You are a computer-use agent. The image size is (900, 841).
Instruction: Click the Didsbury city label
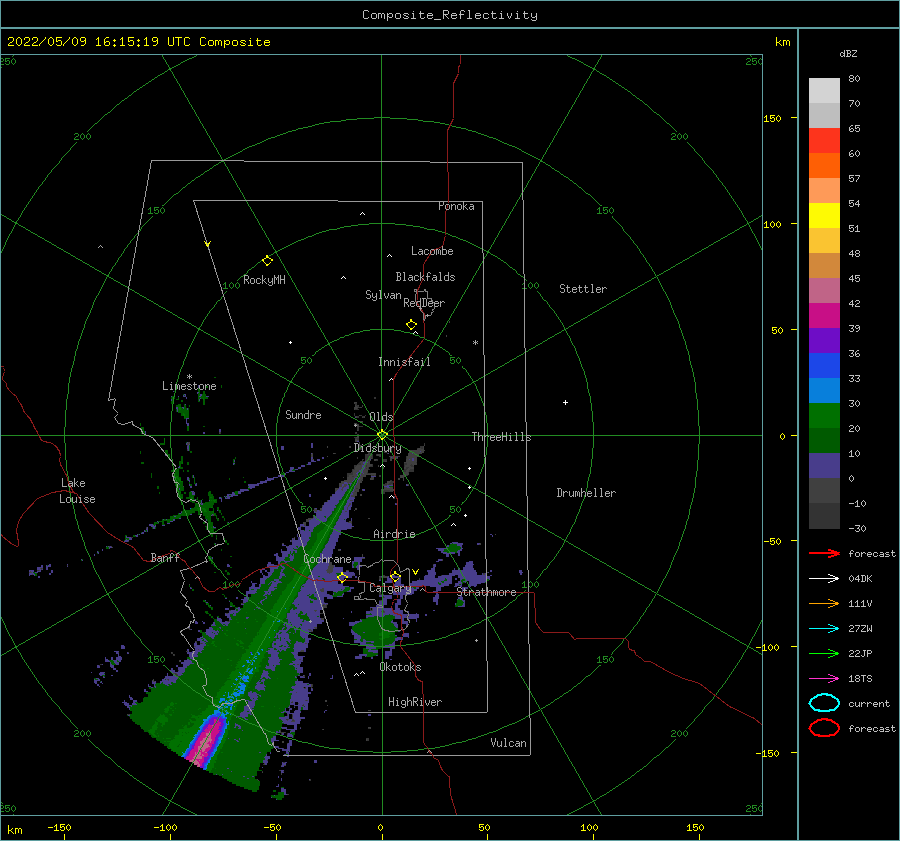[378, 448]
